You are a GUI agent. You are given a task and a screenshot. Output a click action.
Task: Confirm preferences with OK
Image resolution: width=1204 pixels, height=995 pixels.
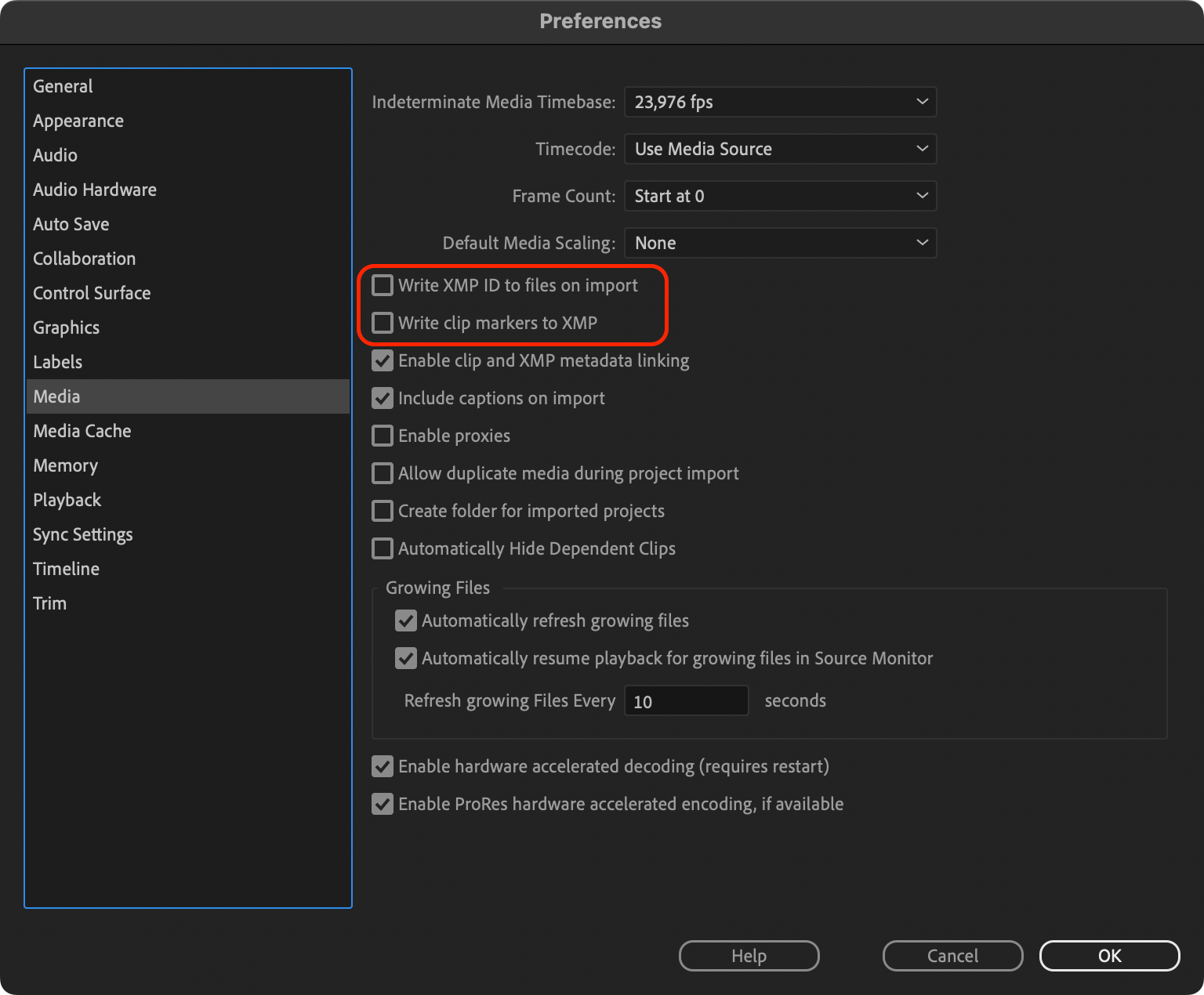tap(1109, 956)
